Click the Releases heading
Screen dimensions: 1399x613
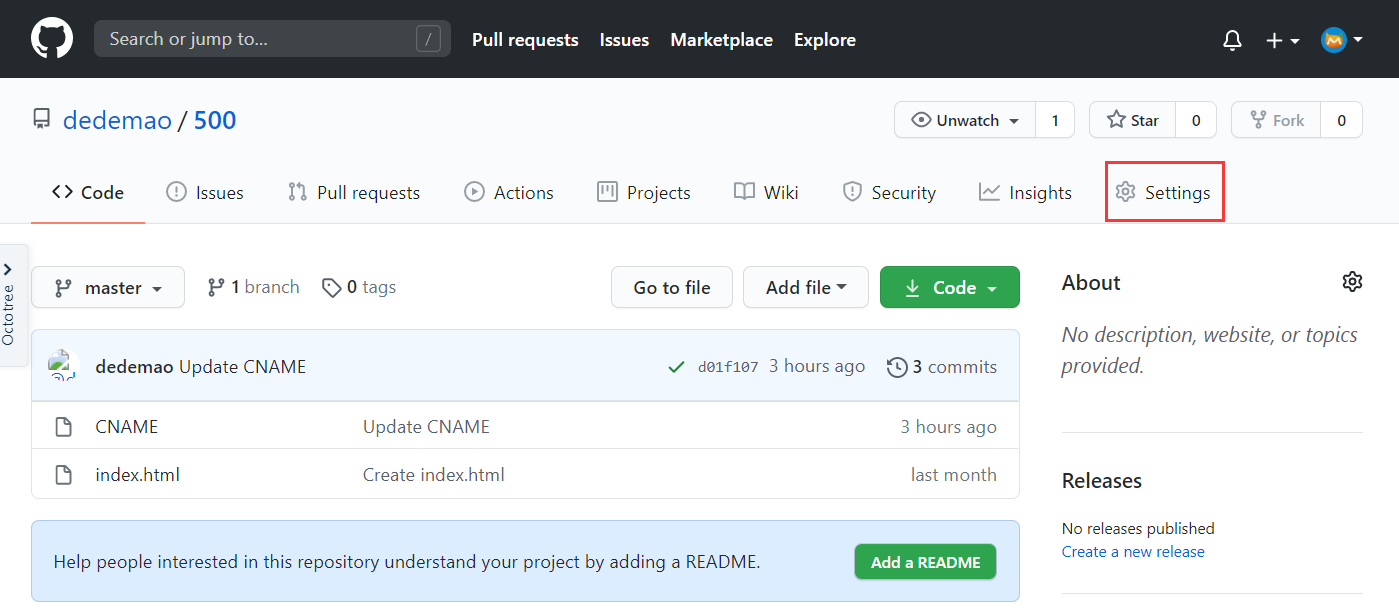click(x=1102, y=481)
